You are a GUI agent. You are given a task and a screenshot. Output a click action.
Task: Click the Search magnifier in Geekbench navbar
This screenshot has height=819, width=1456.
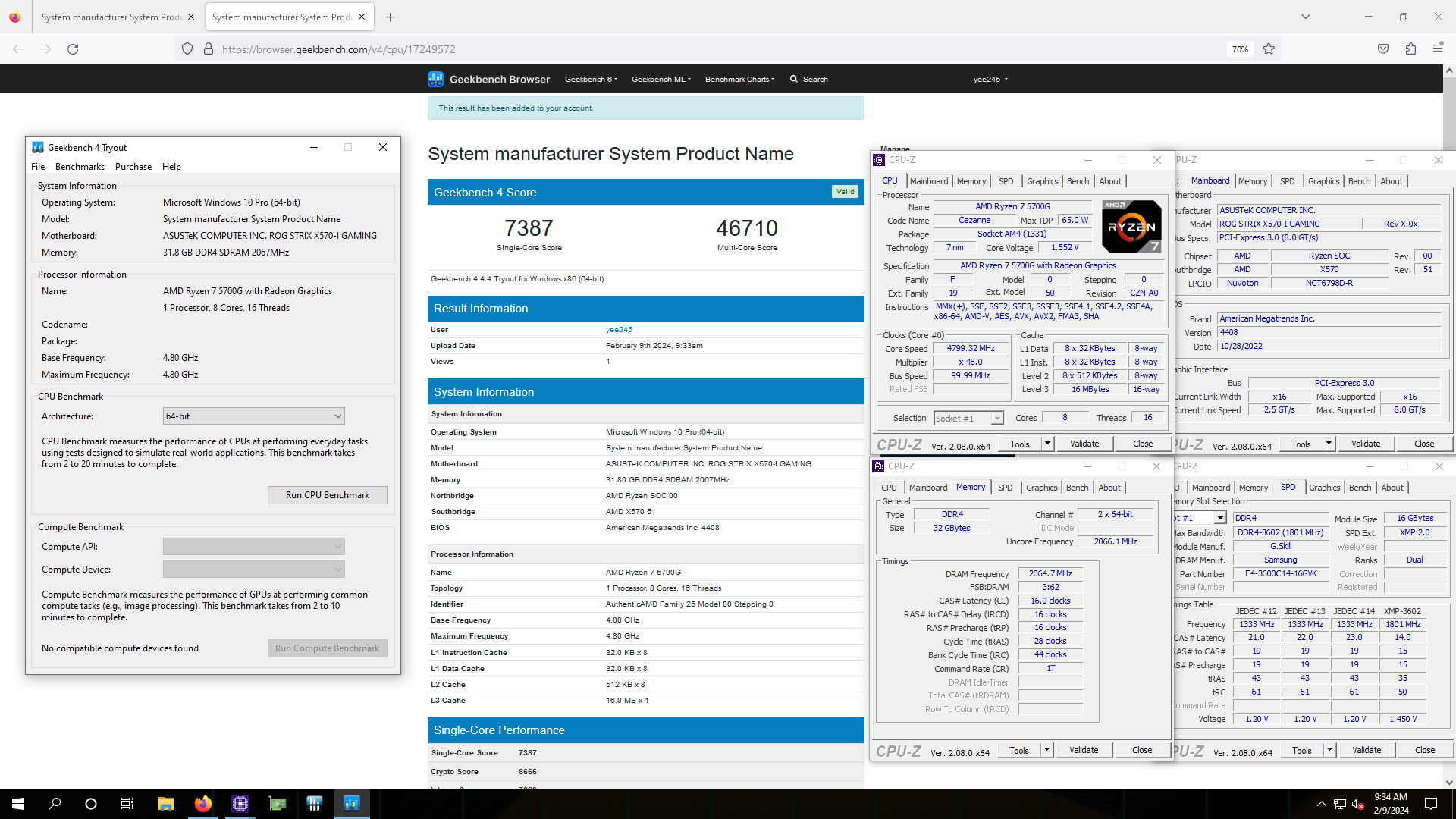794,79
